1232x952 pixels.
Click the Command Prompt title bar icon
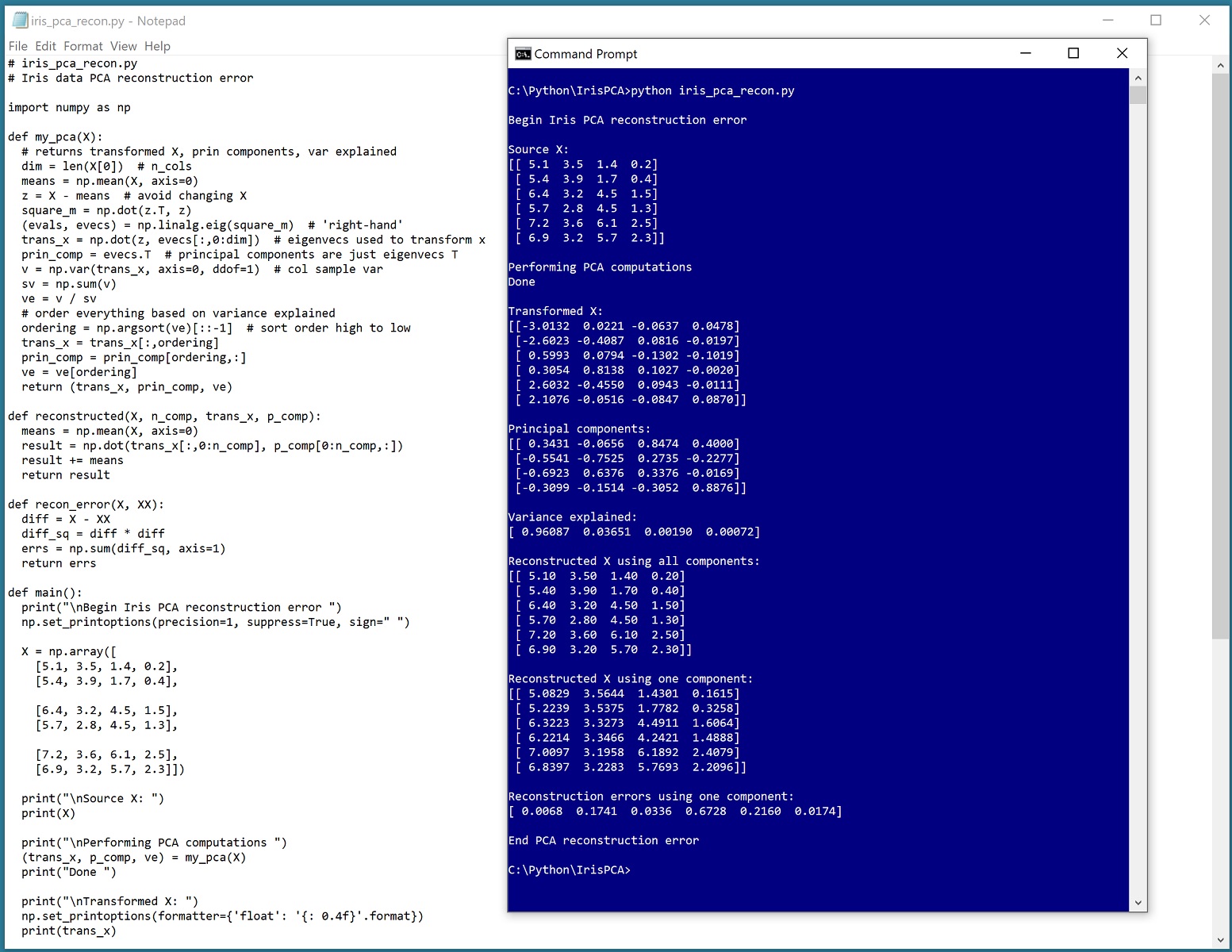[x=523, y=54]
